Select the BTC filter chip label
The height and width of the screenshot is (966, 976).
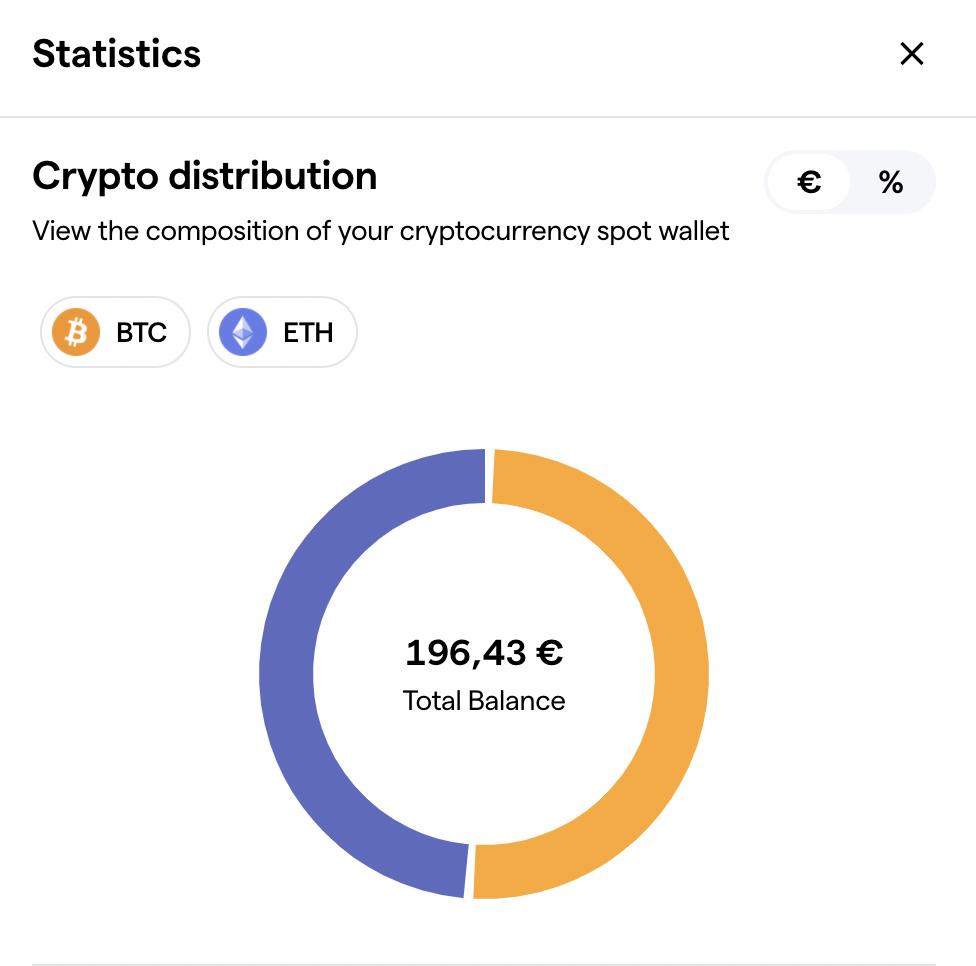click(x=141, y=332)
